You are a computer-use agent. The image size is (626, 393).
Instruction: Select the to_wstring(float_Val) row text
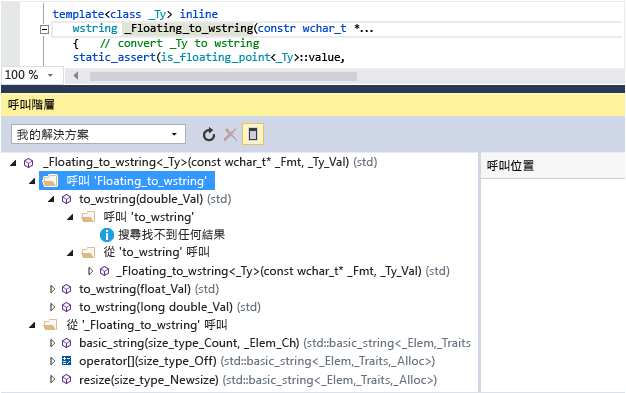149,289
